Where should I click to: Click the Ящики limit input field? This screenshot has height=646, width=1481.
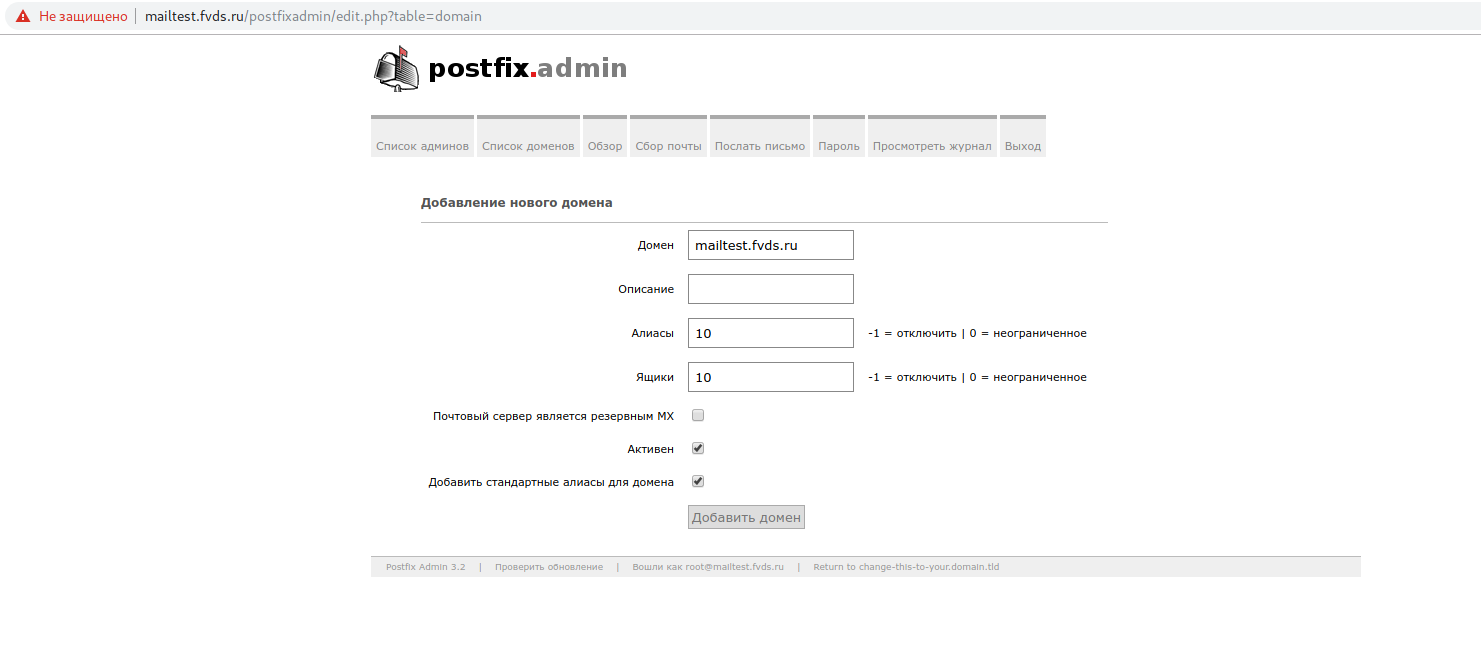click(x=771, y=377)
